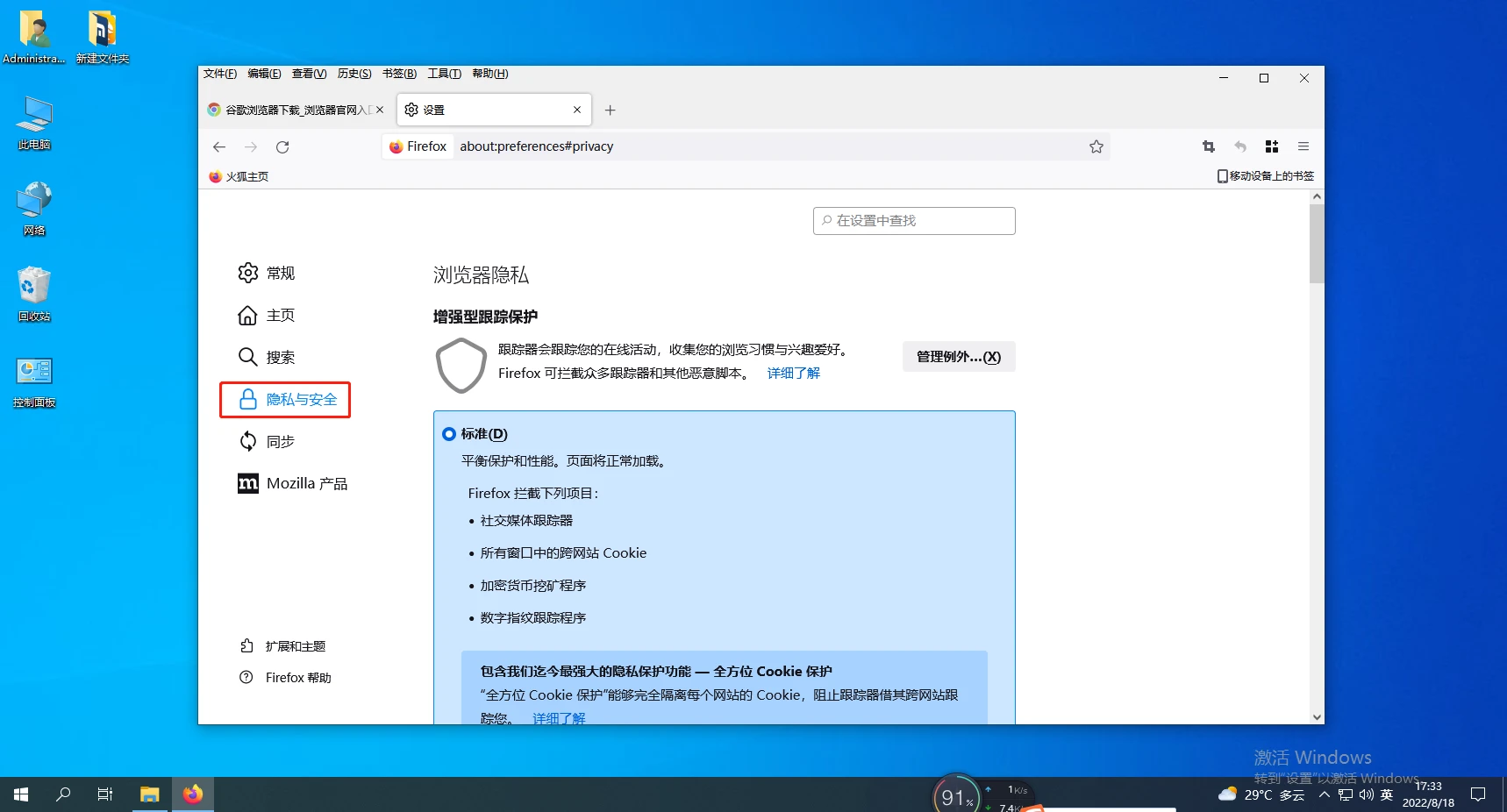Open the extensions grid icon in toolbar
This screenshot has width=1507, height=812.
pyautogui.click(x=1272, y=146)
